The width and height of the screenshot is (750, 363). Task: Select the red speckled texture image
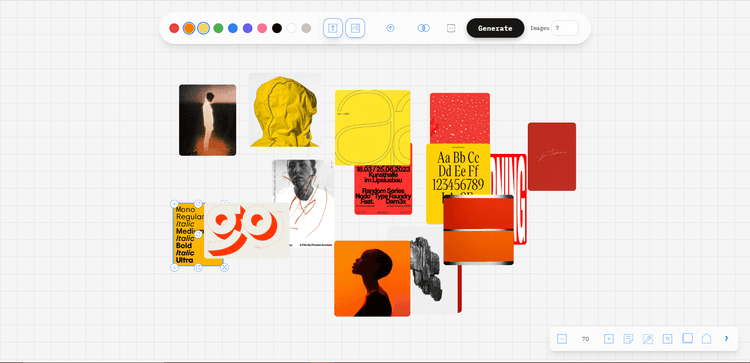click(x=460, y=118)
